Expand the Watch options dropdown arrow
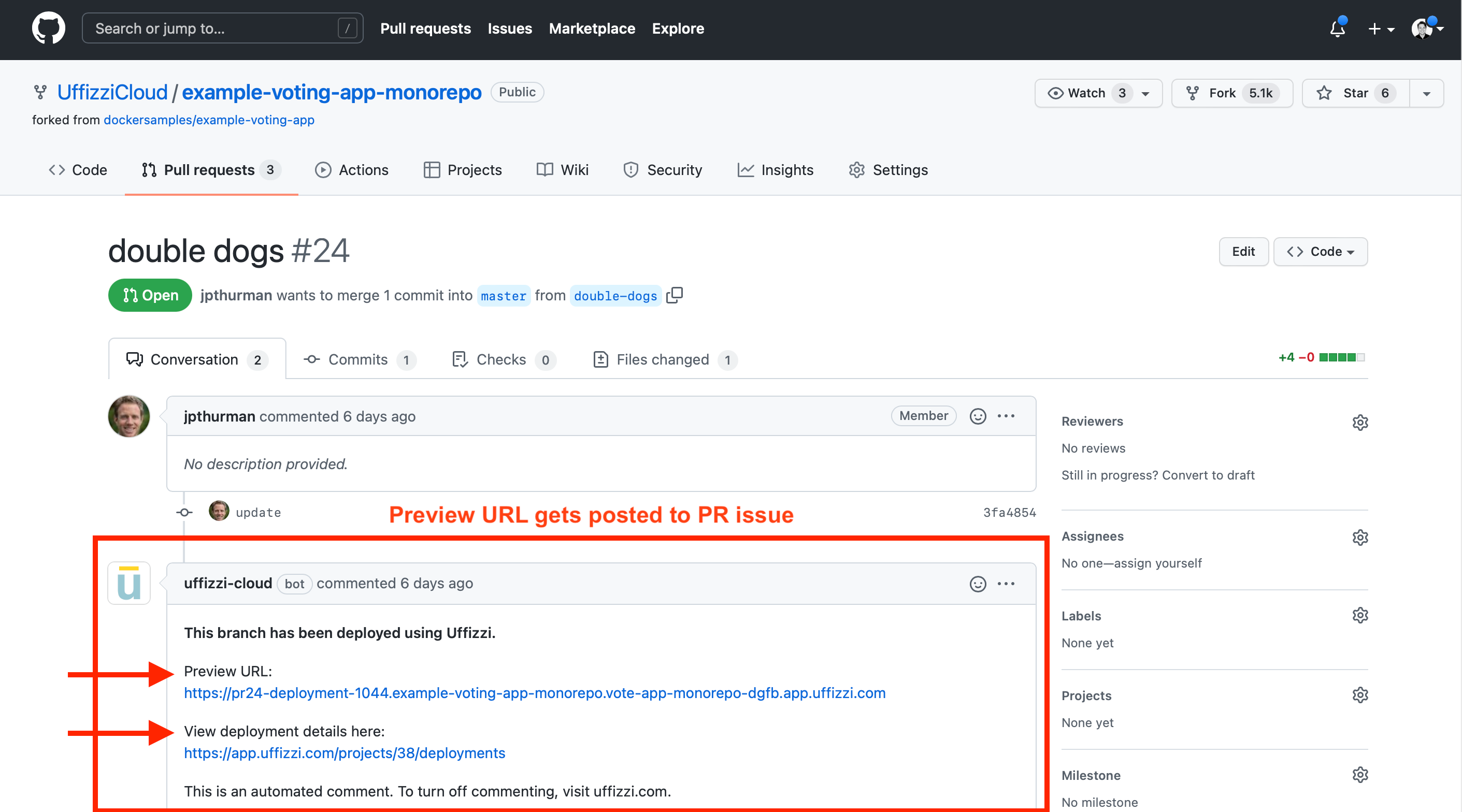Screen dimensions: 1462x812 click(x=1146, y=94)
